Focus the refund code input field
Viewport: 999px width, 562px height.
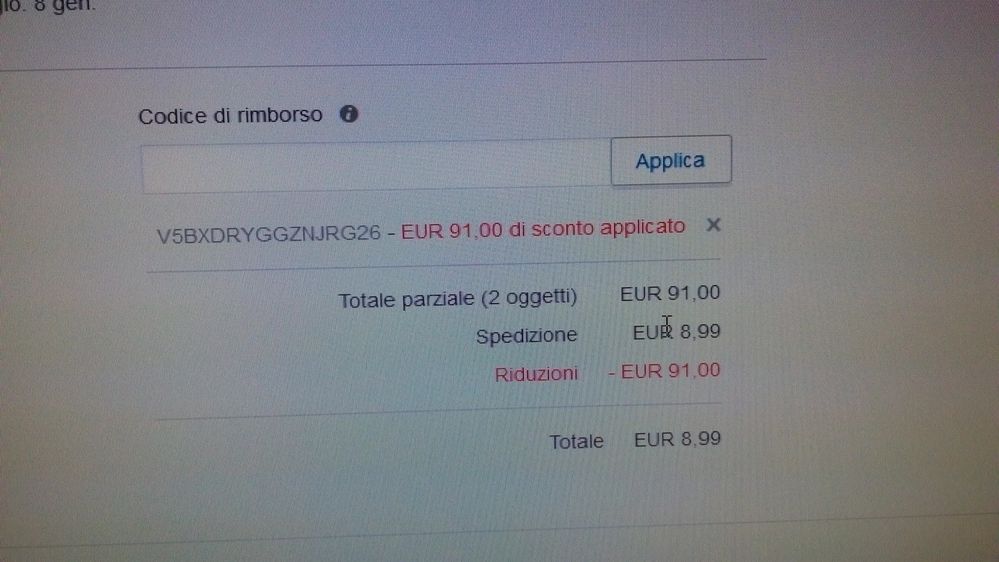[376, 167]
